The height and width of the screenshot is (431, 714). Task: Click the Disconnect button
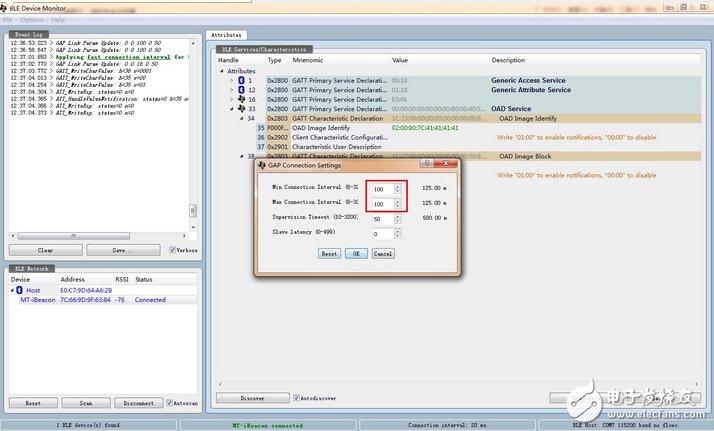tap(139, 403)
